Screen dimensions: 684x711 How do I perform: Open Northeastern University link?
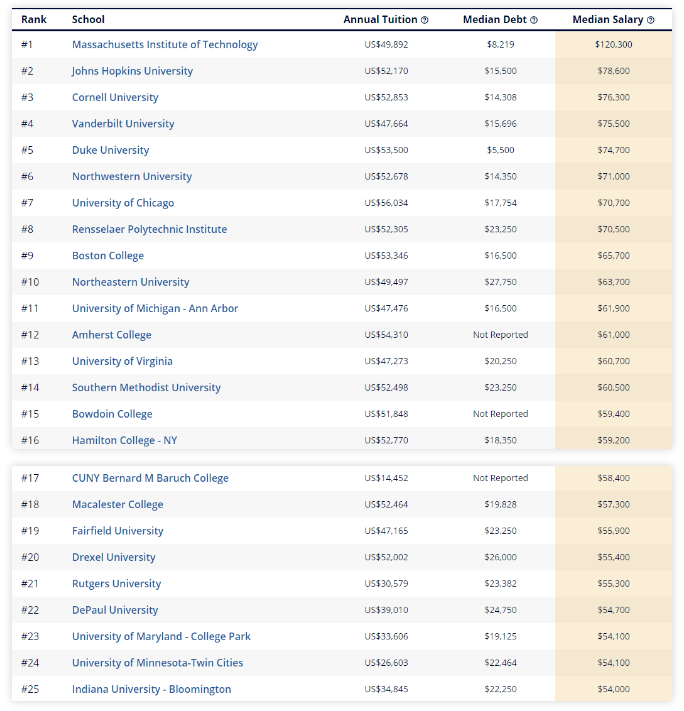tap(131, 282)
